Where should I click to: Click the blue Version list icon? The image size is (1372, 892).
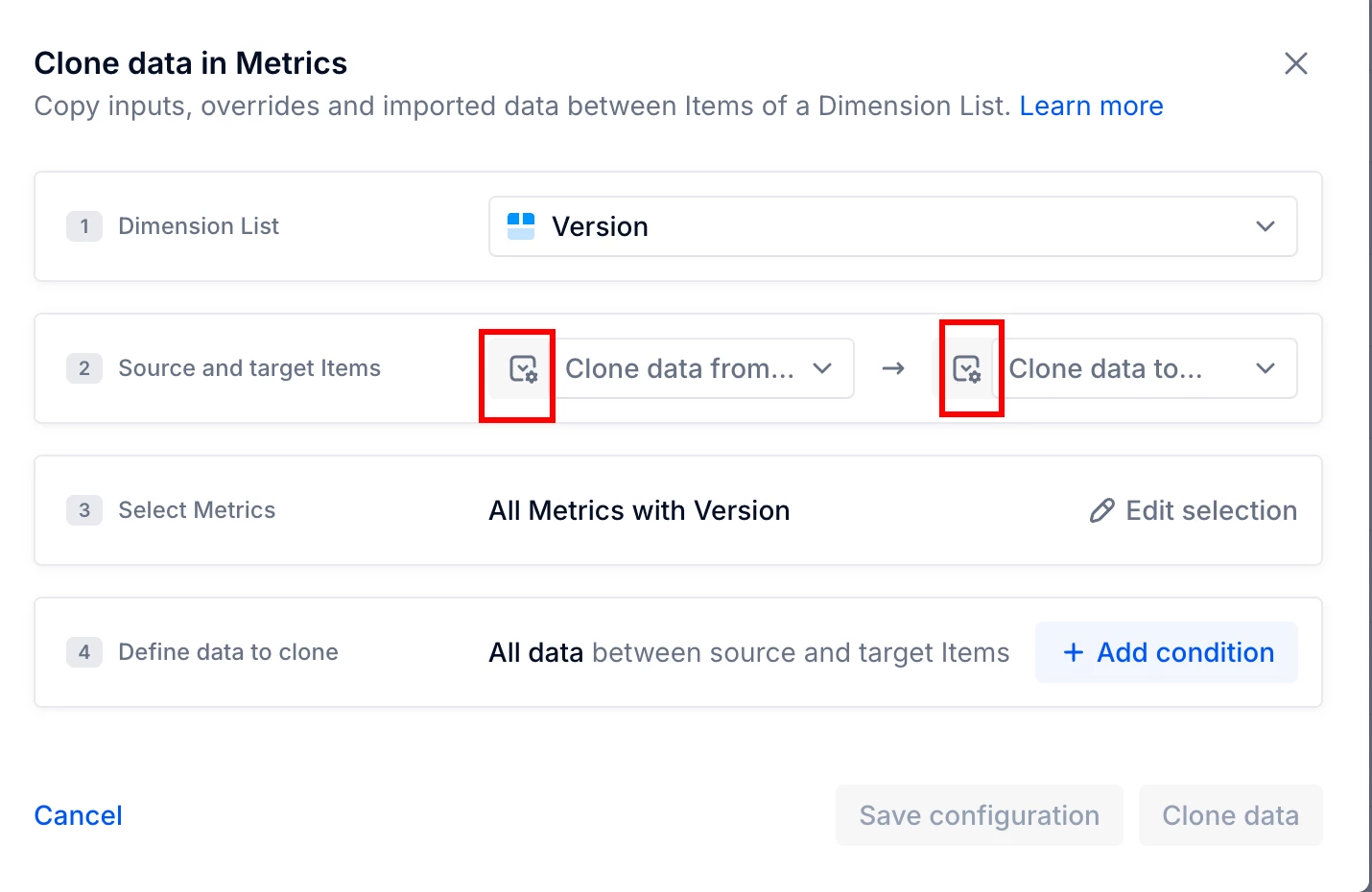(521, 226)
